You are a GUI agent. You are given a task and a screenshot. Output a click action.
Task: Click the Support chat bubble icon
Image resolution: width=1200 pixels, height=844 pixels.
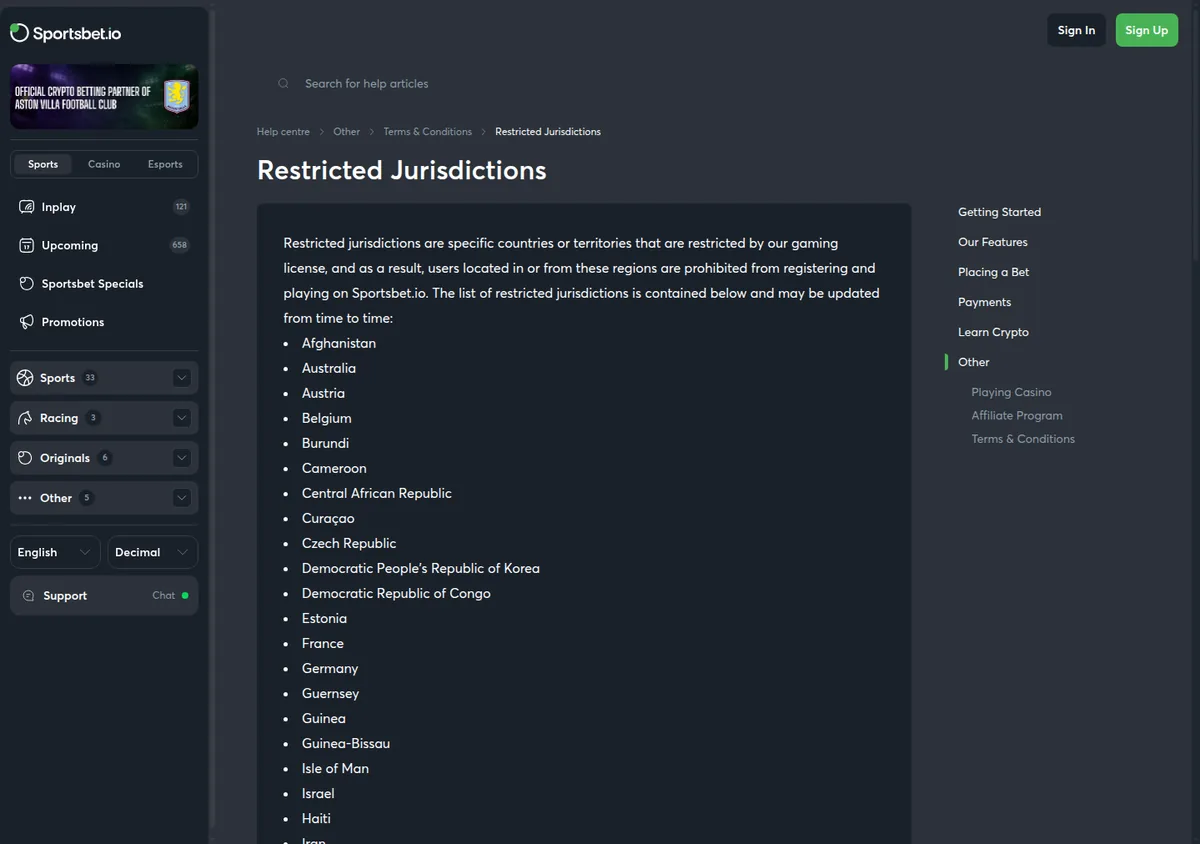click(28, 596)
